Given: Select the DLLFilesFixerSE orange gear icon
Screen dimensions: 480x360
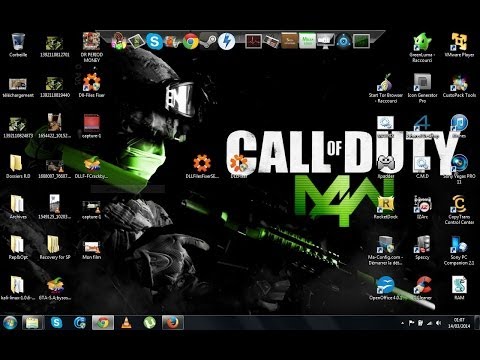Looking at the screenshot, I should click(202, 166).
